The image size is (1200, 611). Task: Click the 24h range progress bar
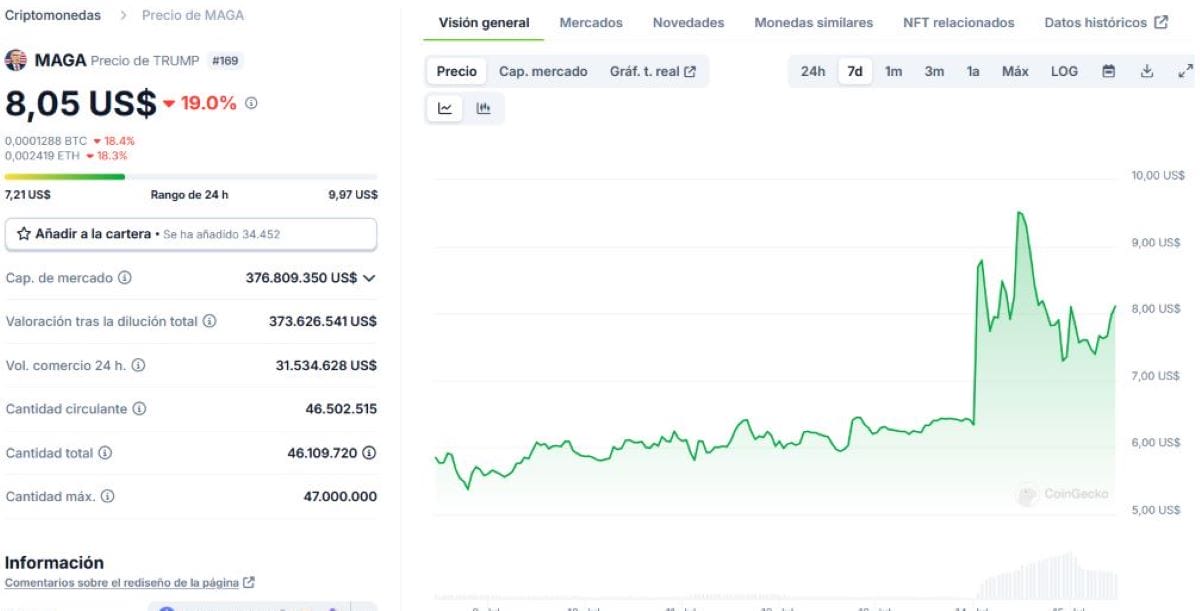pos(191,177)
